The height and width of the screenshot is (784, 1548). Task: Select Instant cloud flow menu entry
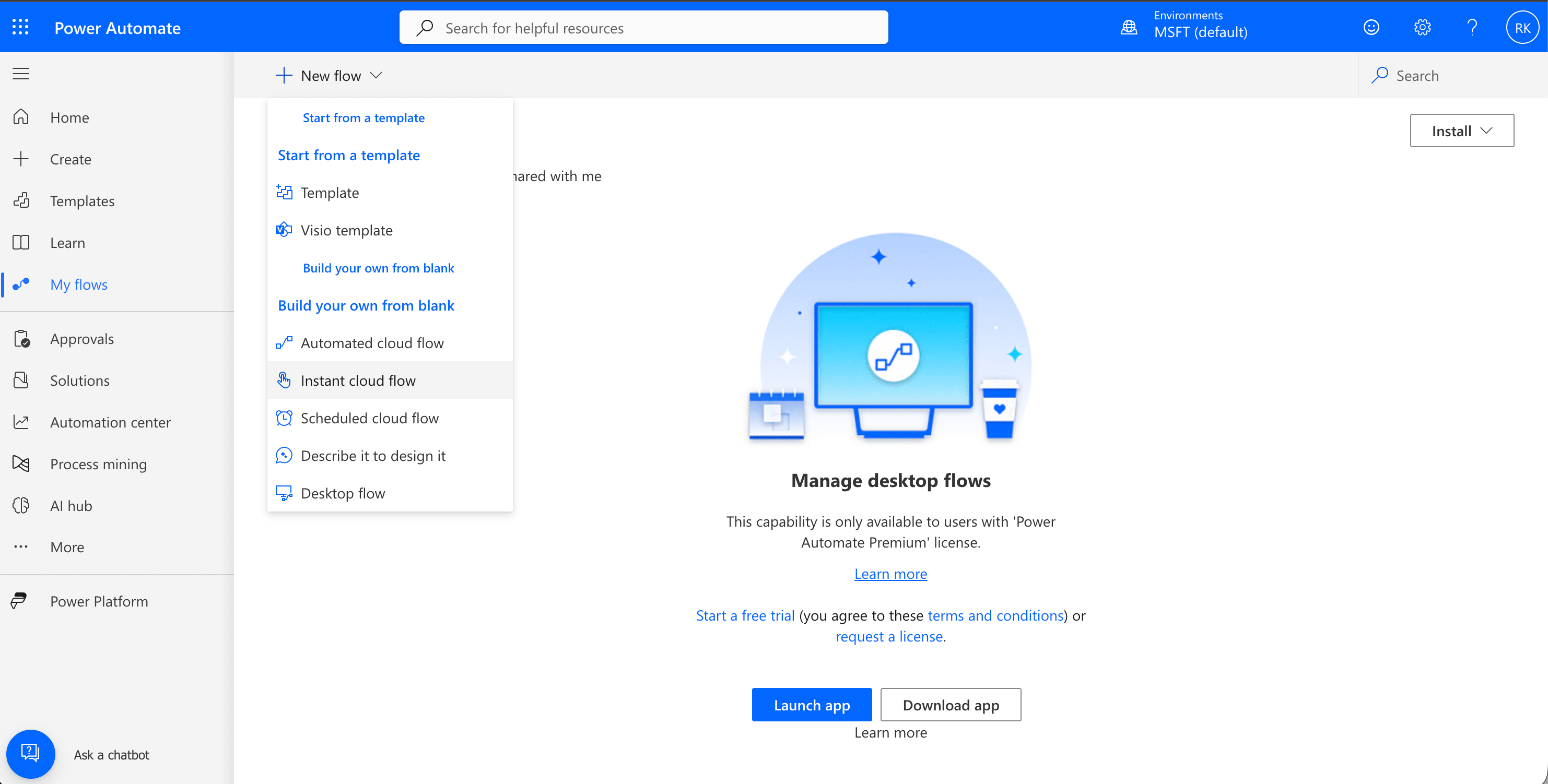tap(390, 381)
